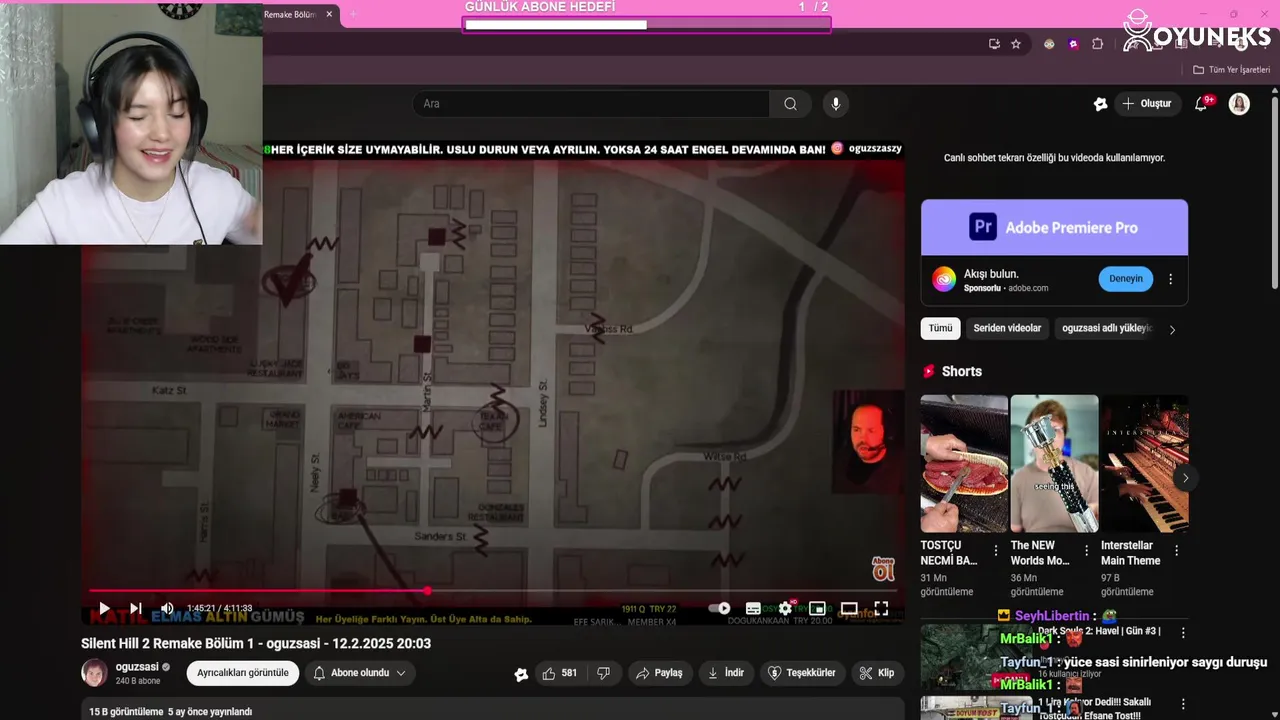Open the player settings gear
This screenshot has height=720, width=1280.
tap(785, 608)
